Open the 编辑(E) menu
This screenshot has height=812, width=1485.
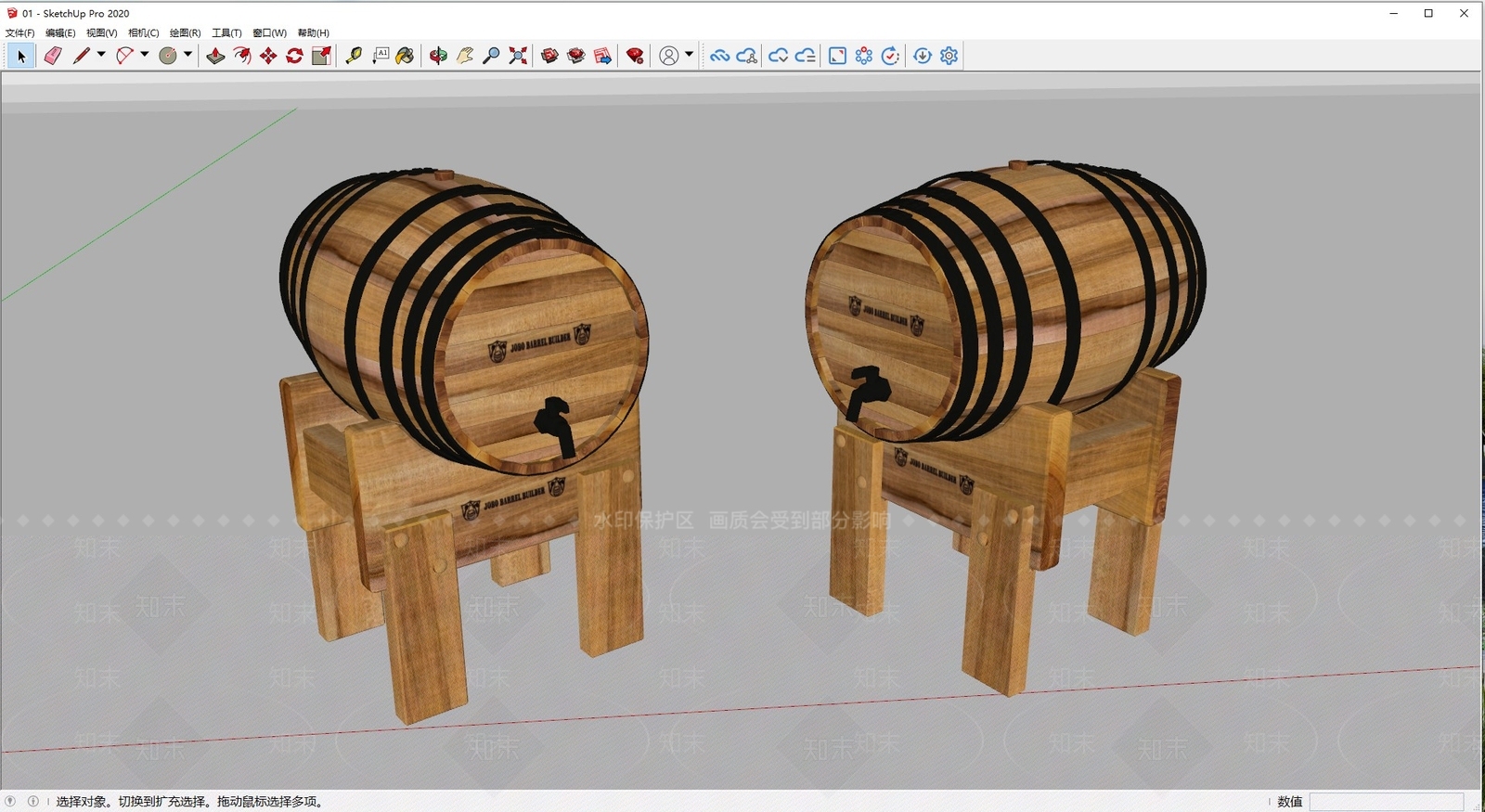pos(60,32)
